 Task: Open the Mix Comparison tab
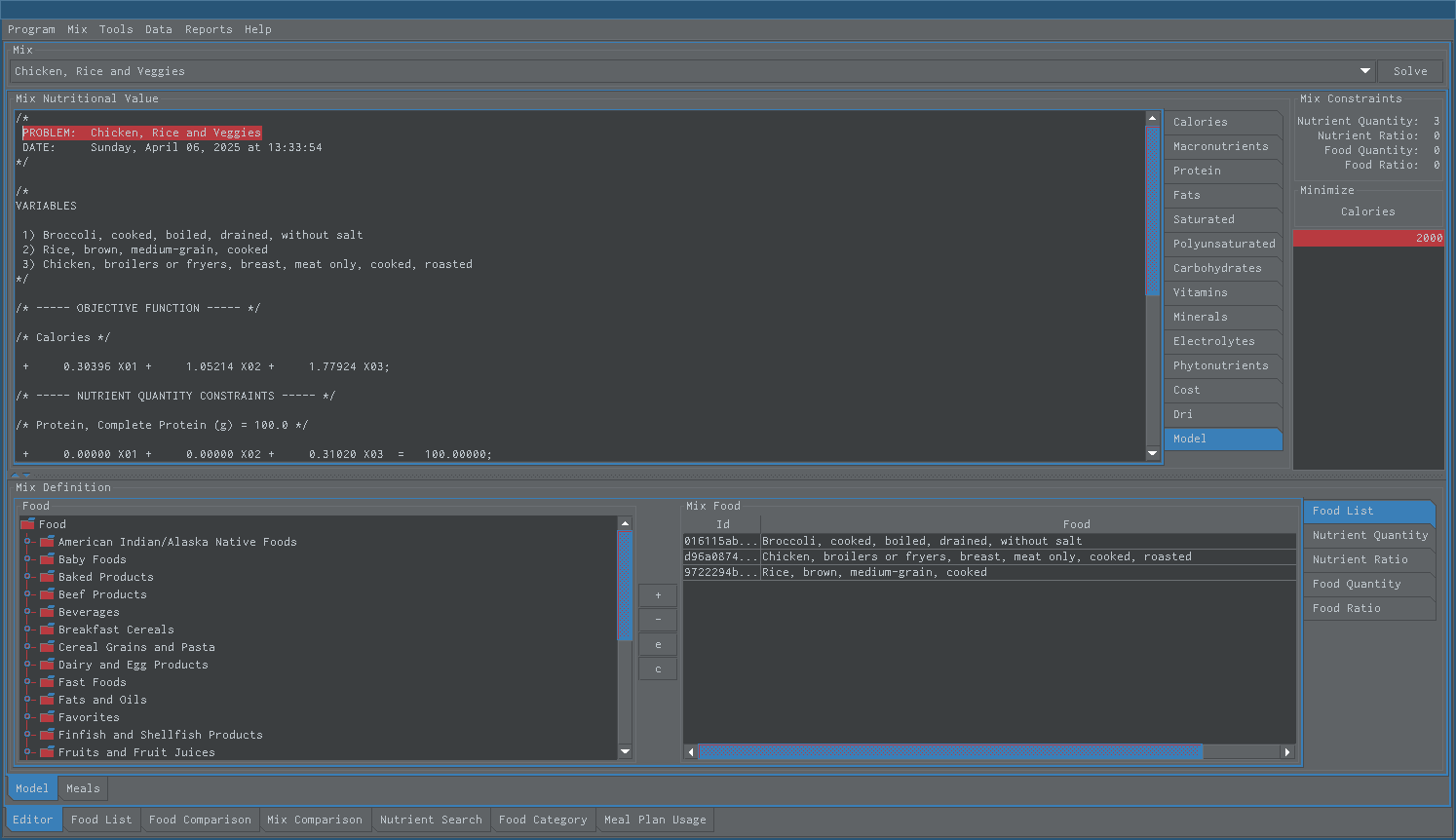(x=315, y=820)
